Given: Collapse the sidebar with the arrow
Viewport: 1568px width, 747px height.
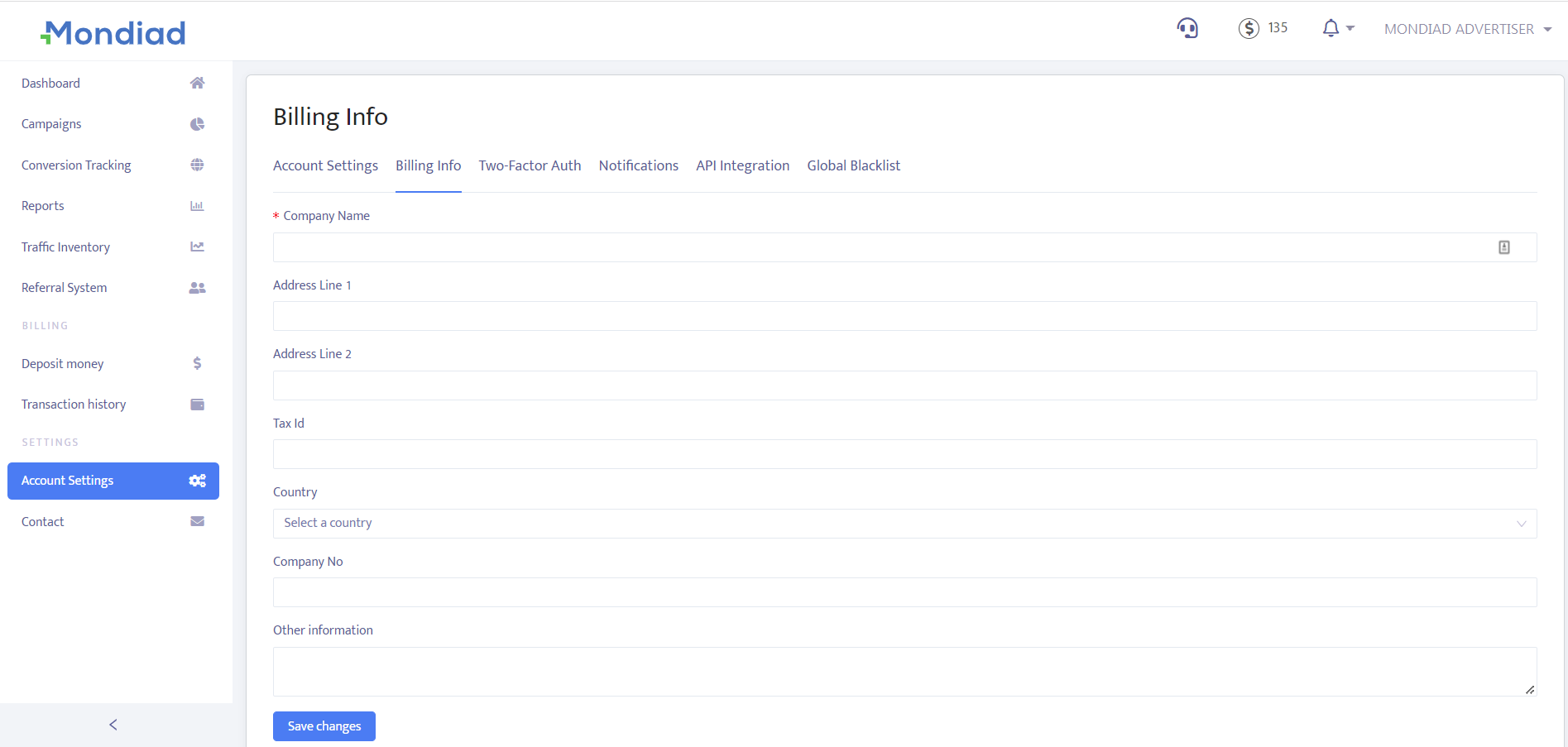Looking at the screenshot, I should (113, 725).
